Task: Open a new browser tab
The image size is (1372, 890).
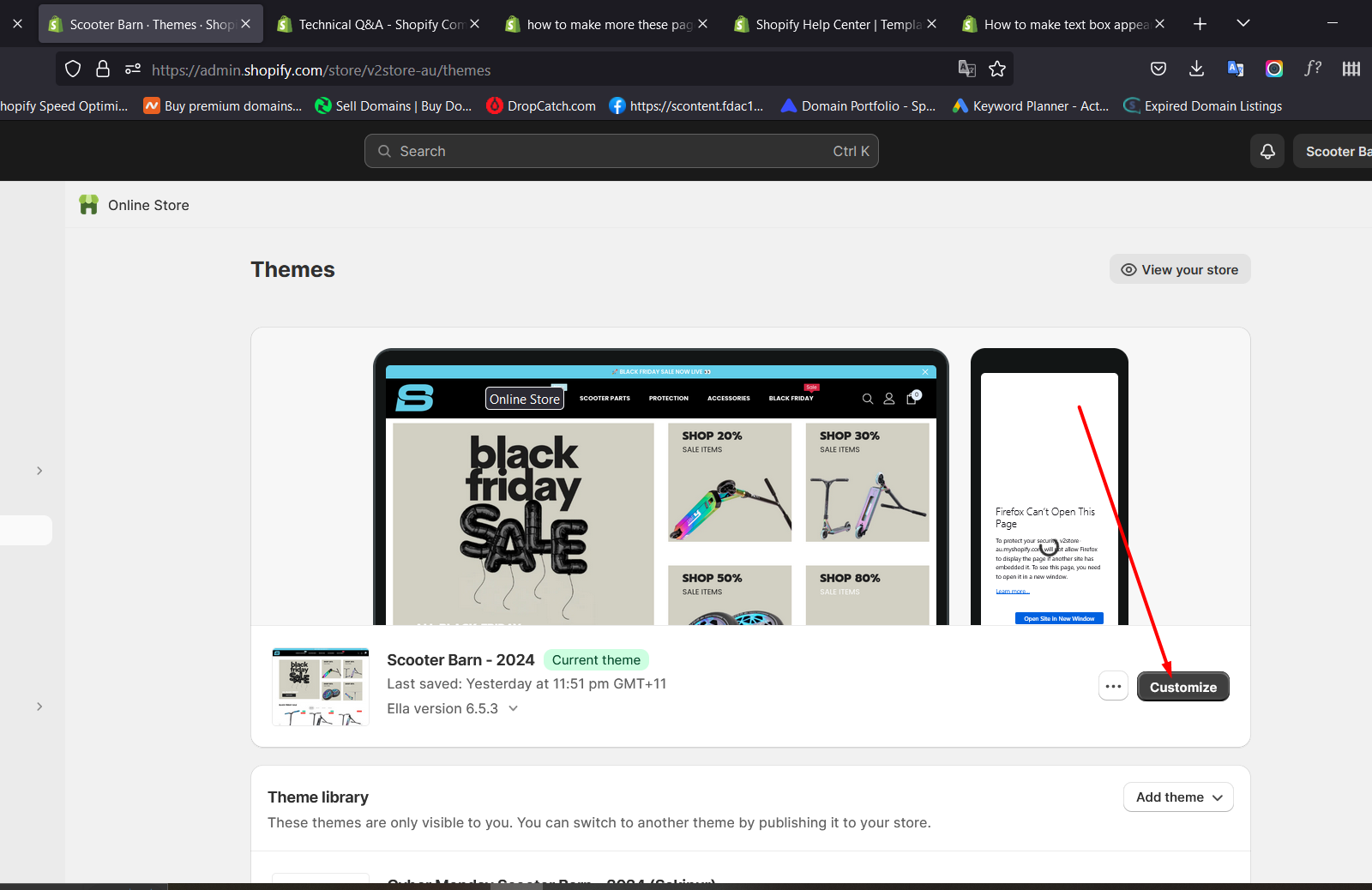Action: (1200, 24)
